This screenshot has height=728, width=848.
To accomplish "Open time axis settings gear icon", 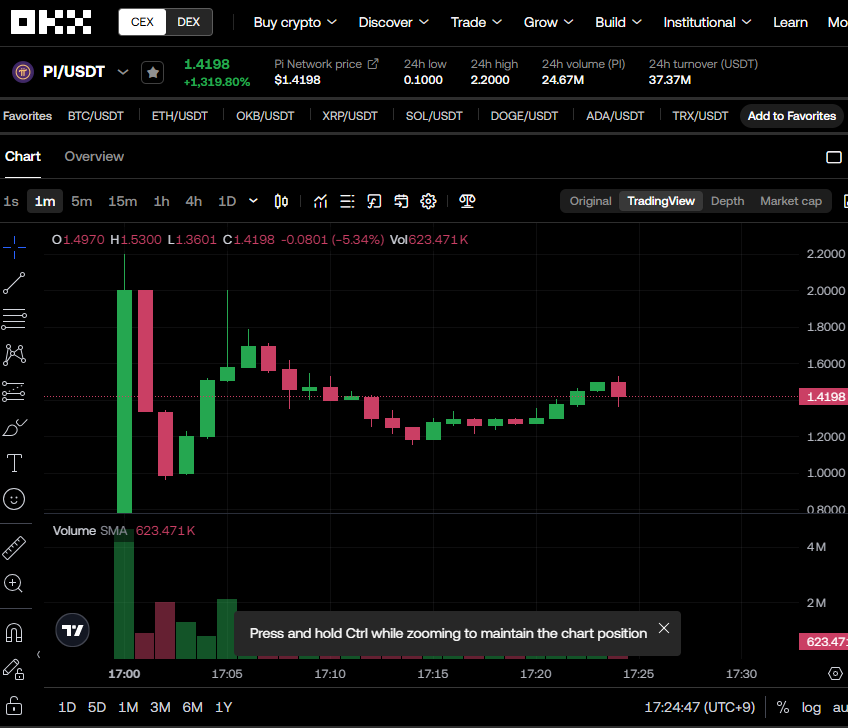I will 836,673.
